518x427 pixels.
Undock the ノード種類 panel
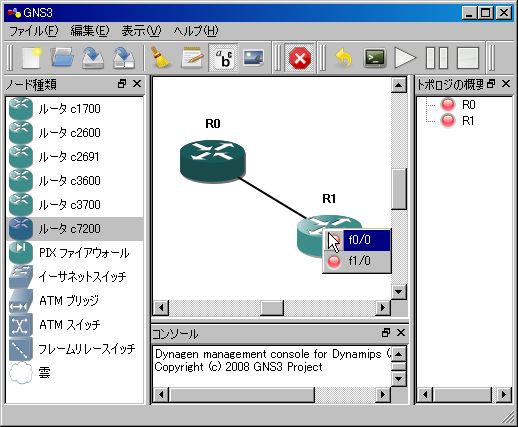[x=122, y=84]
